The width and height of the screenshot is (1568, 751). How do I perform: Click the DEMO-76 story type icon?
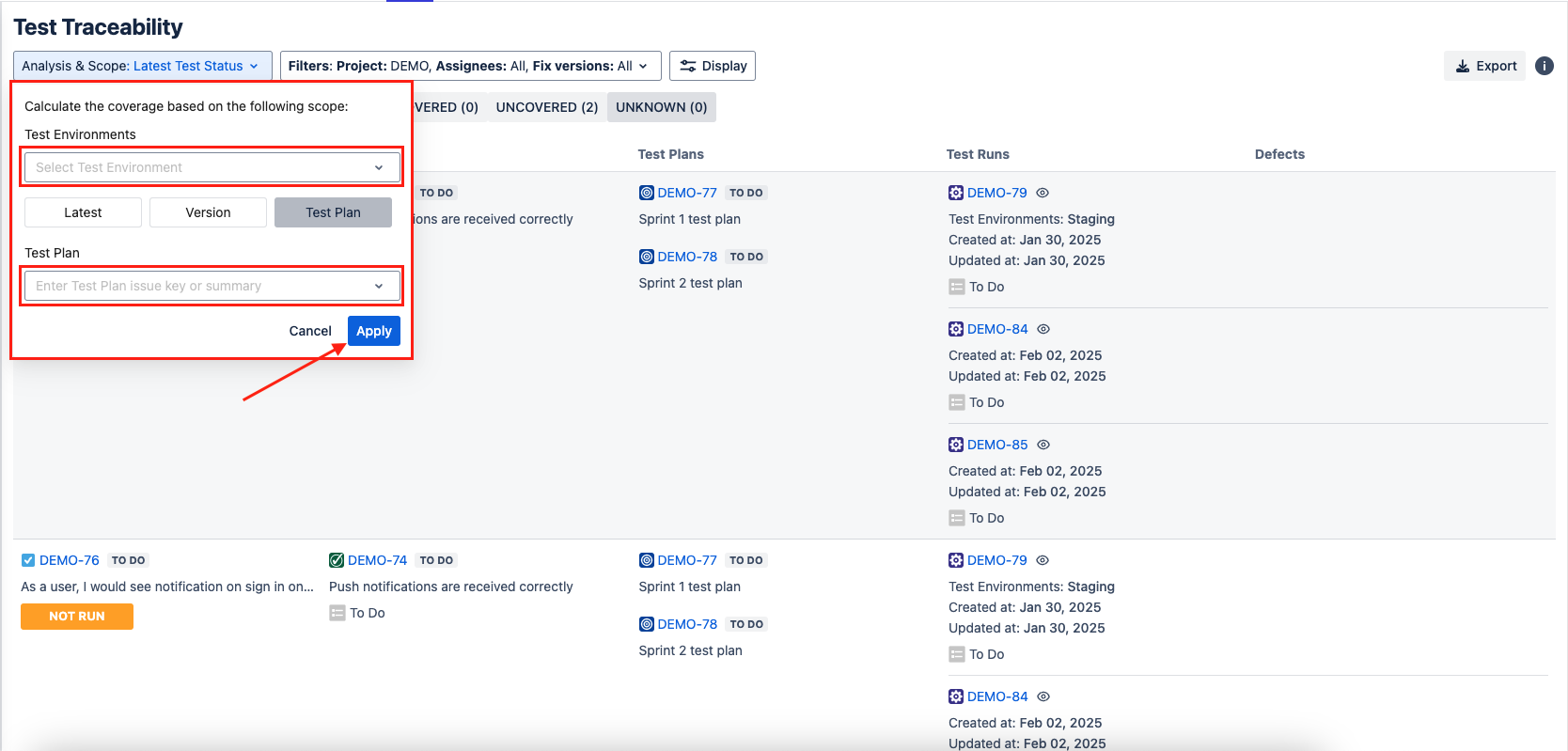(28, 560)
